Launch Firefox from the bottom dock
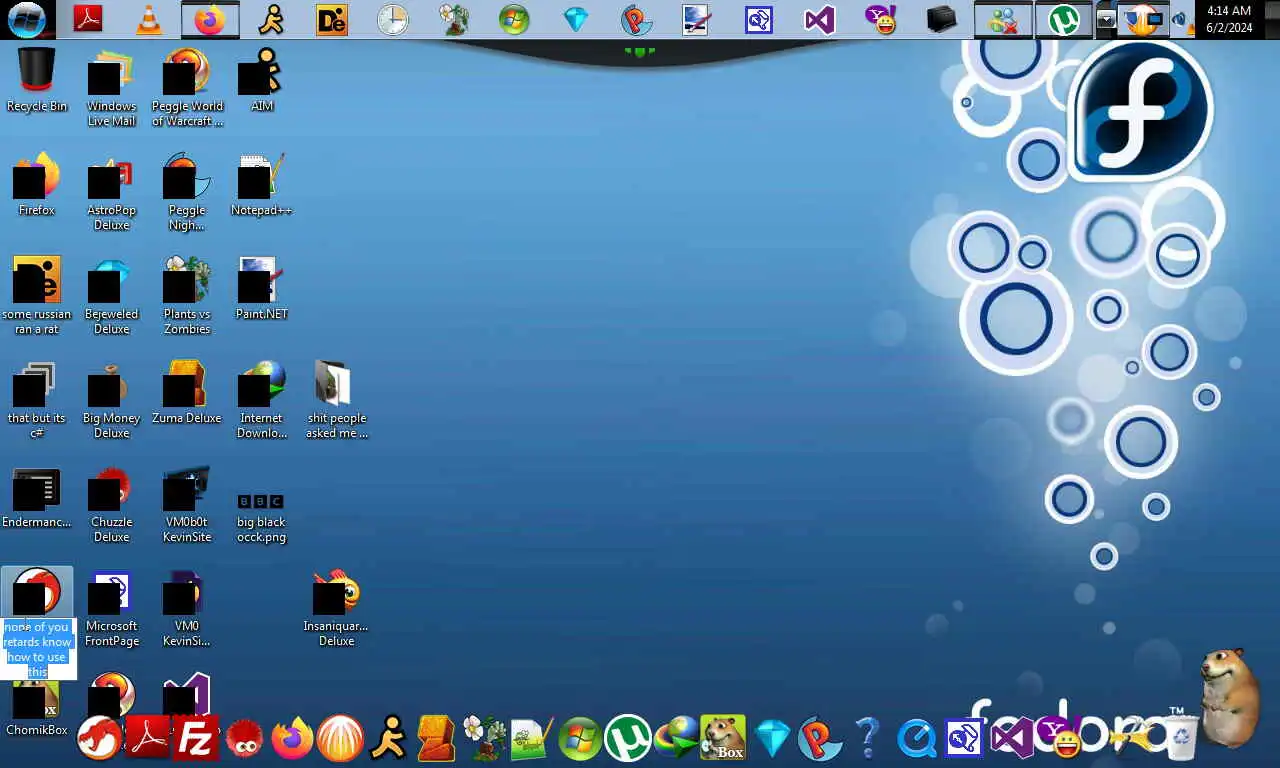The image size is (1280, 768). coord(292,740)
